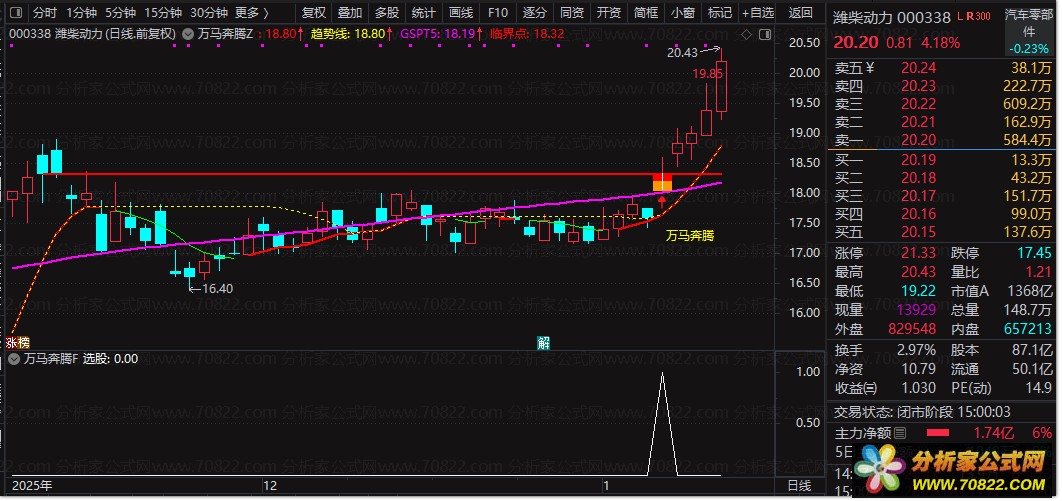Click the 卖三 price 20.22
Screen dimensions: 1062x501
click(x=917, y=104)
